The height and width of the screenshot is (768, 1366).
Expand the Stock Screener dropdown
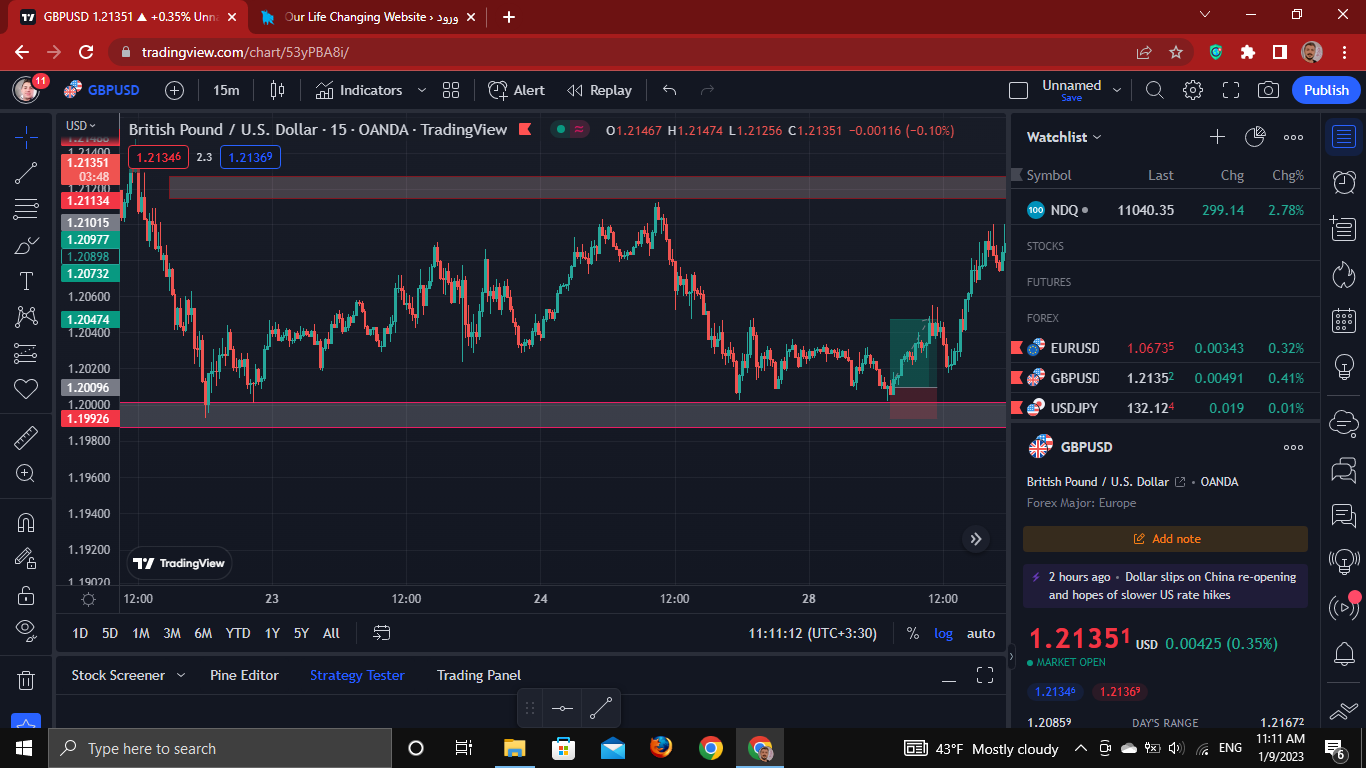[x=181, y=675]
